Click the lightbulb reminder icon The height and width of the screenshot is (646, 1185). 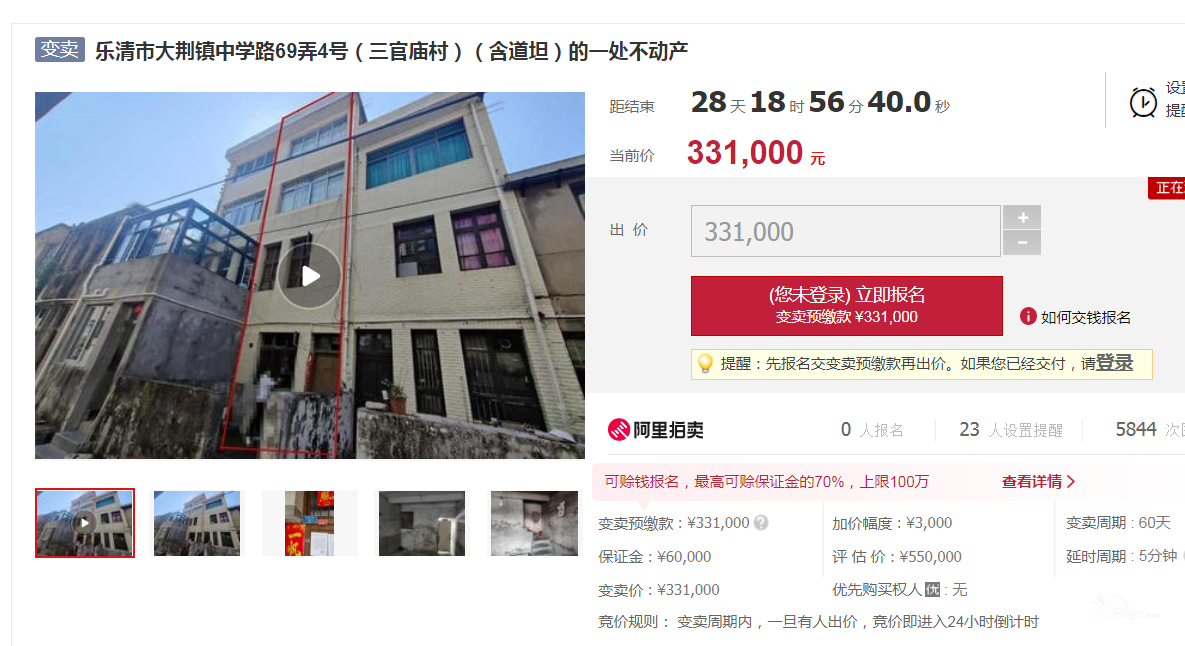(705, 364)
